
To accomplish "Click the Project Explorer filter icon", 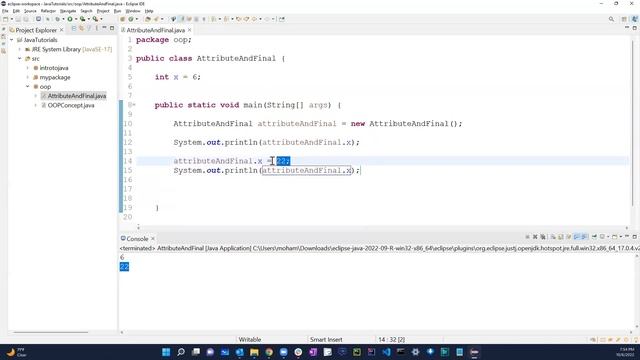I will (89, 28).
